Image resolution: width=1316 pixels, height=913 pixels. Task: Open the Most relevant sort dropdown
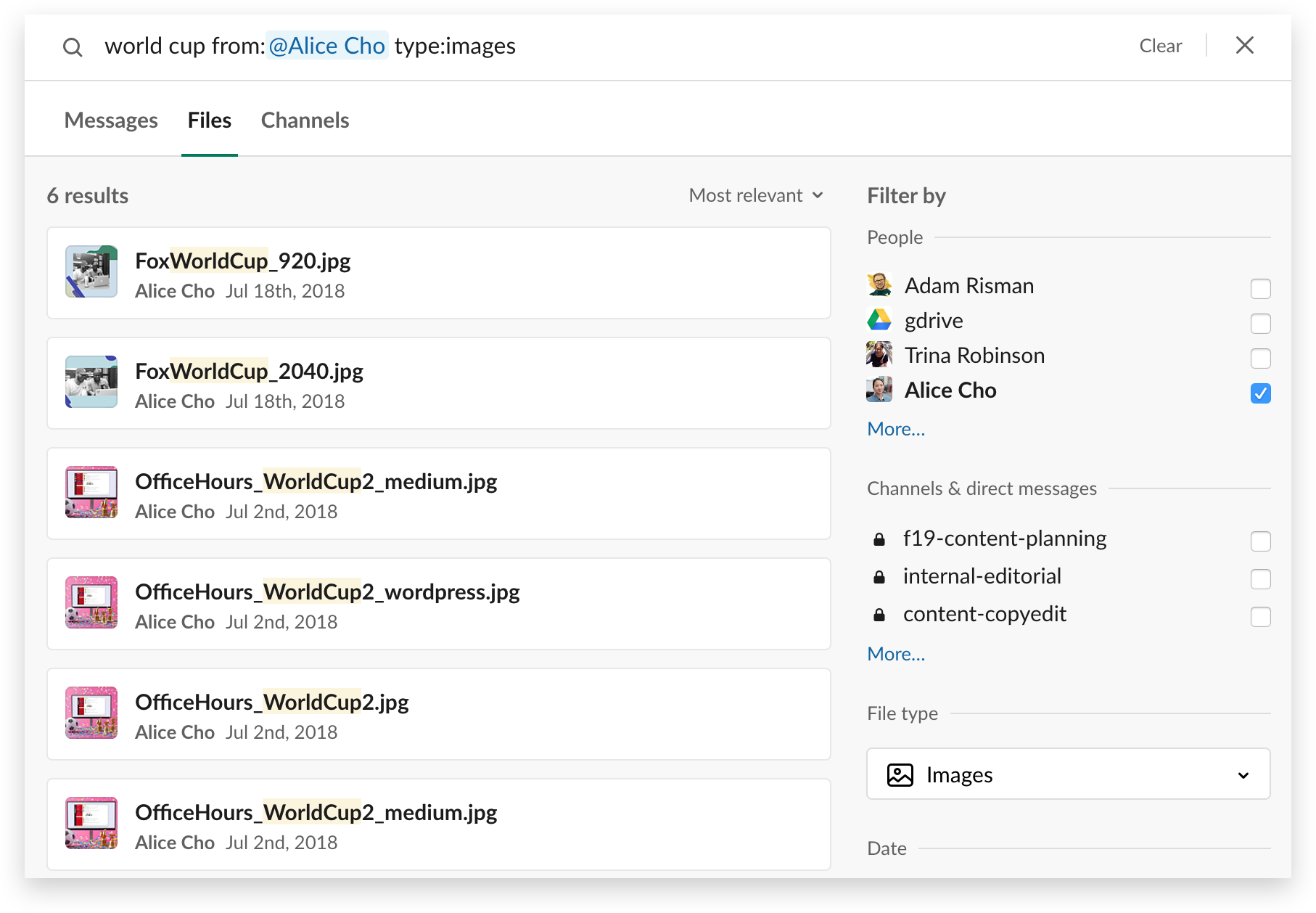coord(755,195)
